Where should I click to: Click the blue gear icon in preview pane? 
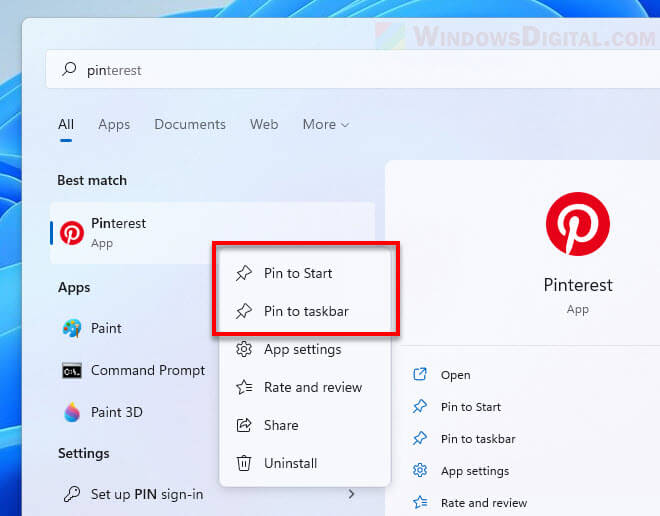click(420, 470)
